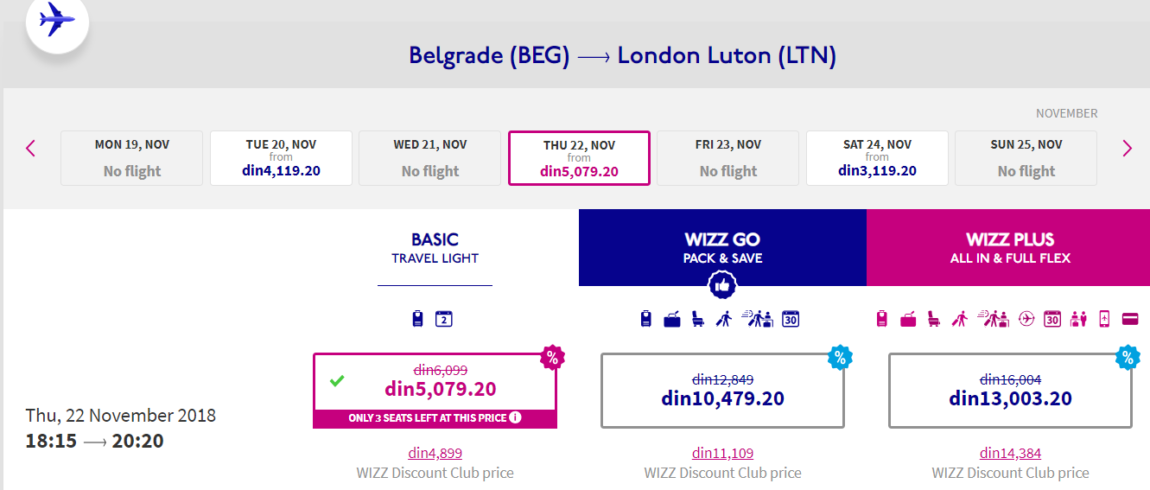This screenshot has height=490, width=1150.
Task: Choose the TUE 20, NOV date
Action: click(282, 158)
